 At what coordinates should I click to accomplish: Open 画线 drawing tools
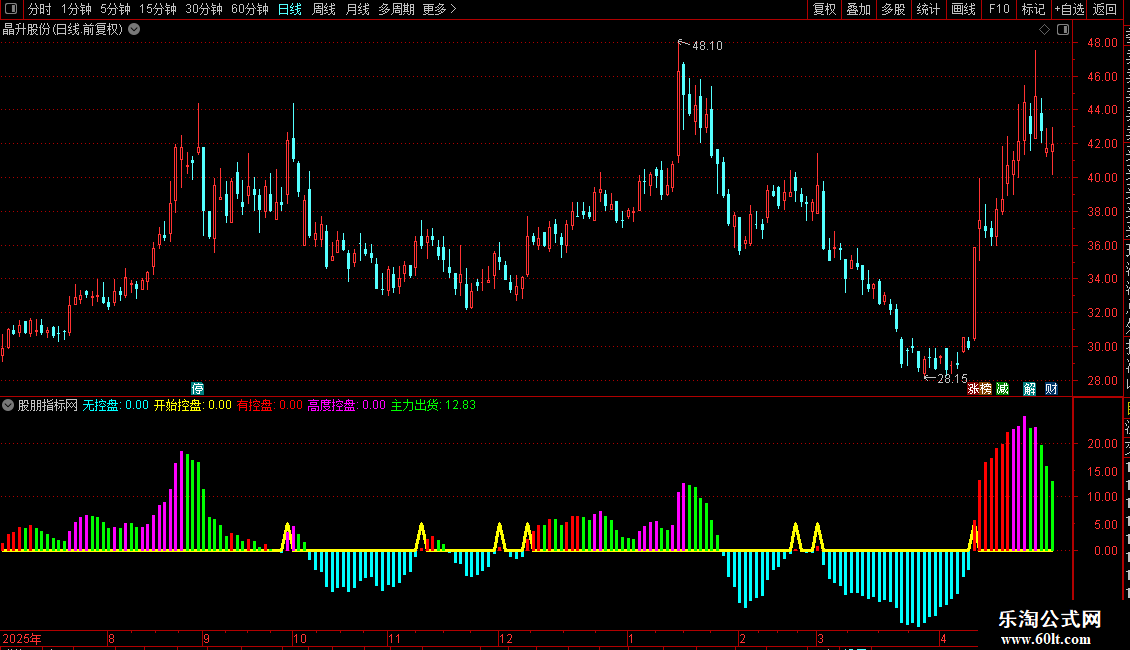click(x=963, y=9)
